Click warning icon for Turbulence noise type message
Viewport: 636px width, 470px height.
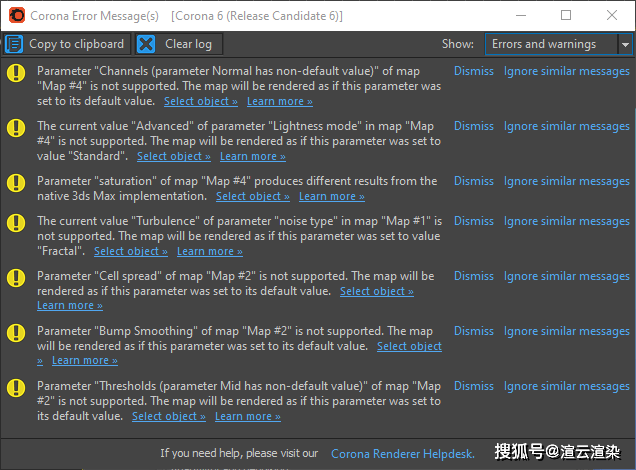tap(16, 223)
